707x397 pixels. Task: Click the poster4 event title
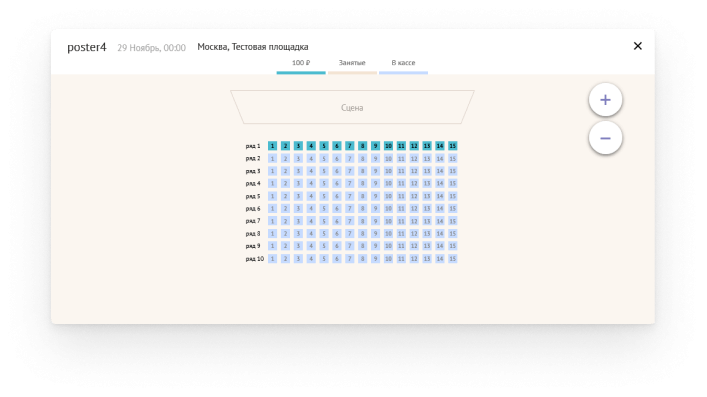point(87,47)
